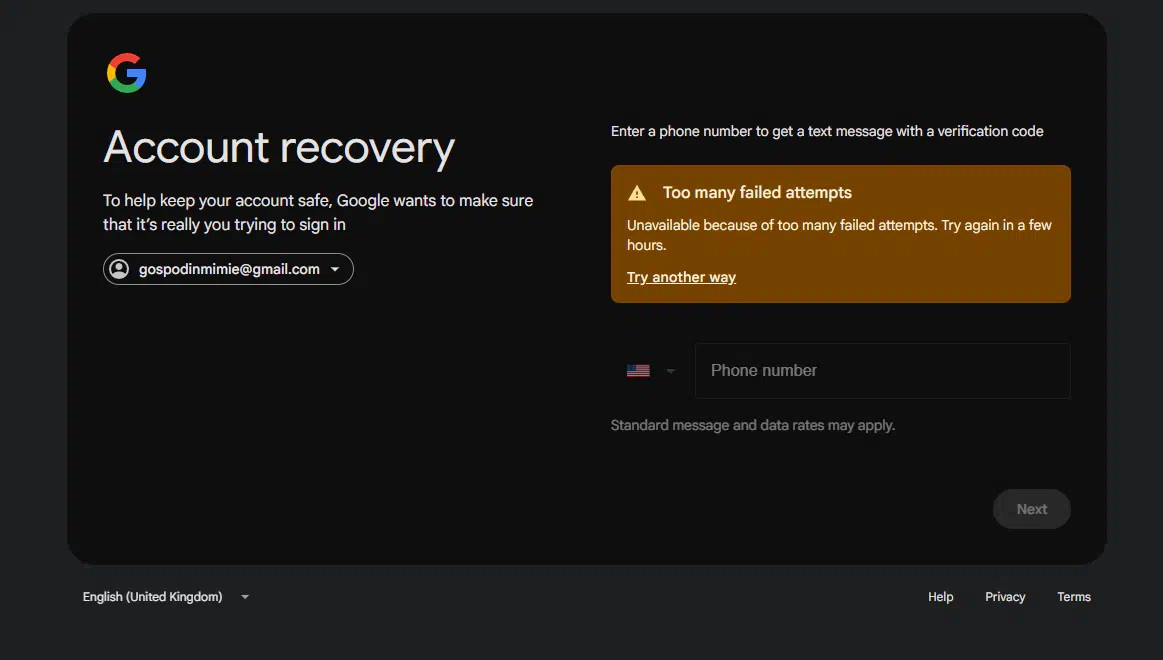
Task: Open the Privacy link
Action: coord(1005,597)
